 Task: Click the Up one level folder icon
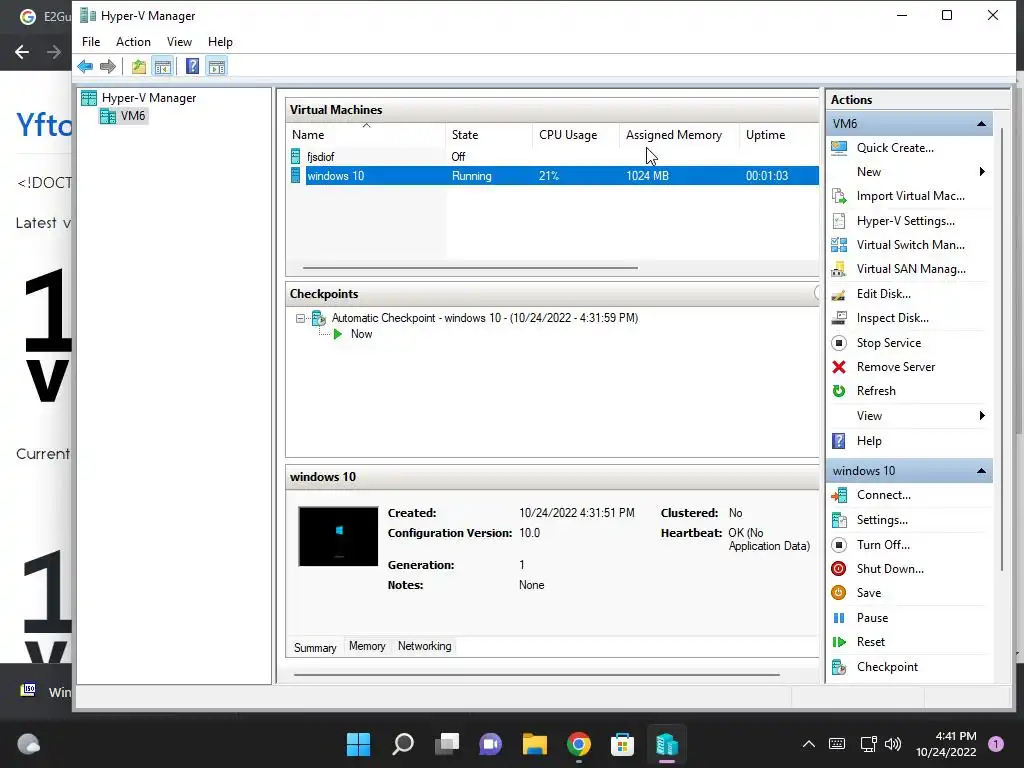click(x=138, y=66)
